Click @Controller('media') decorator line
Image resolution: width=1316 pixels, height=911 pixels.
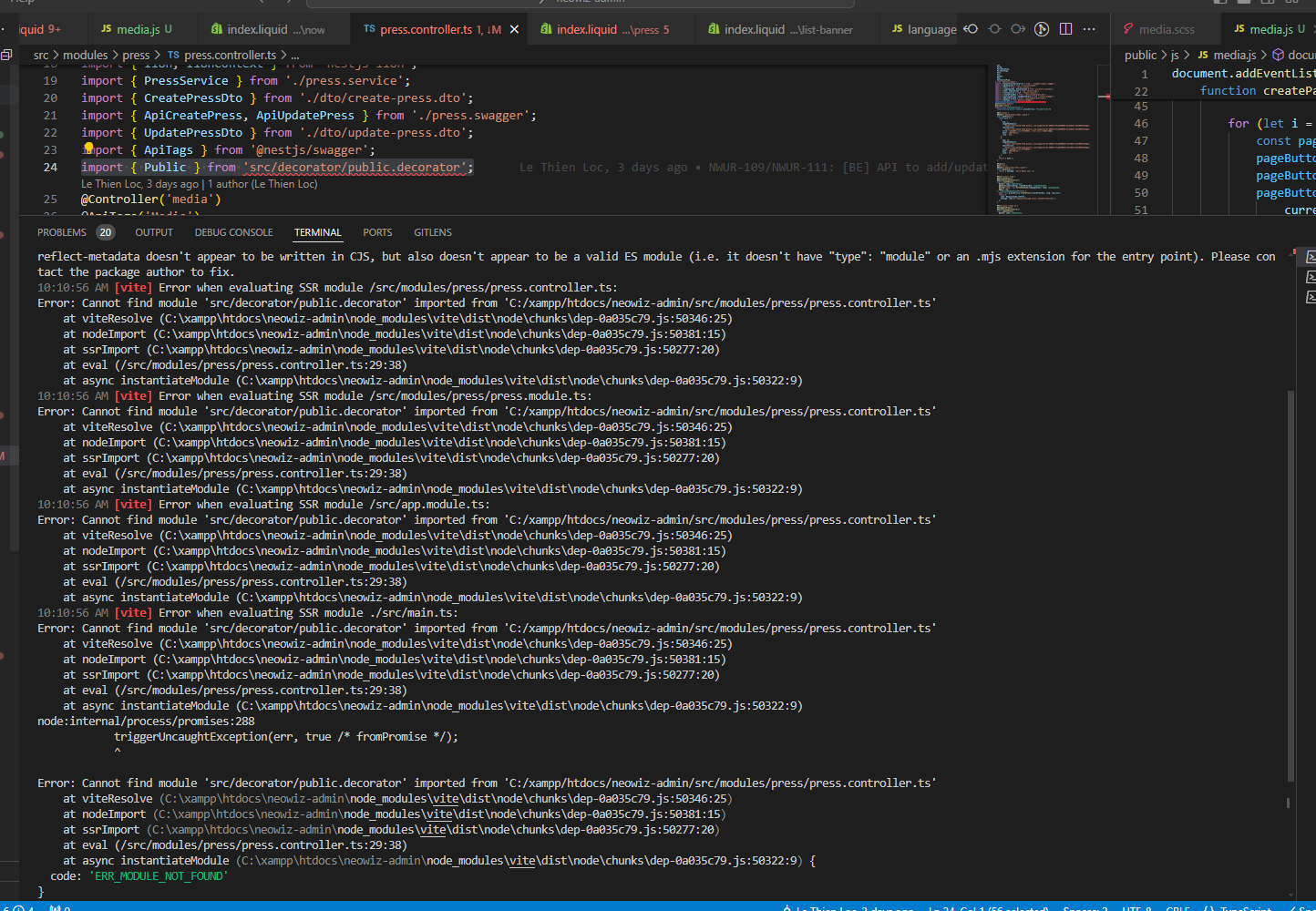pyautogui.click(x=151, y=200)
